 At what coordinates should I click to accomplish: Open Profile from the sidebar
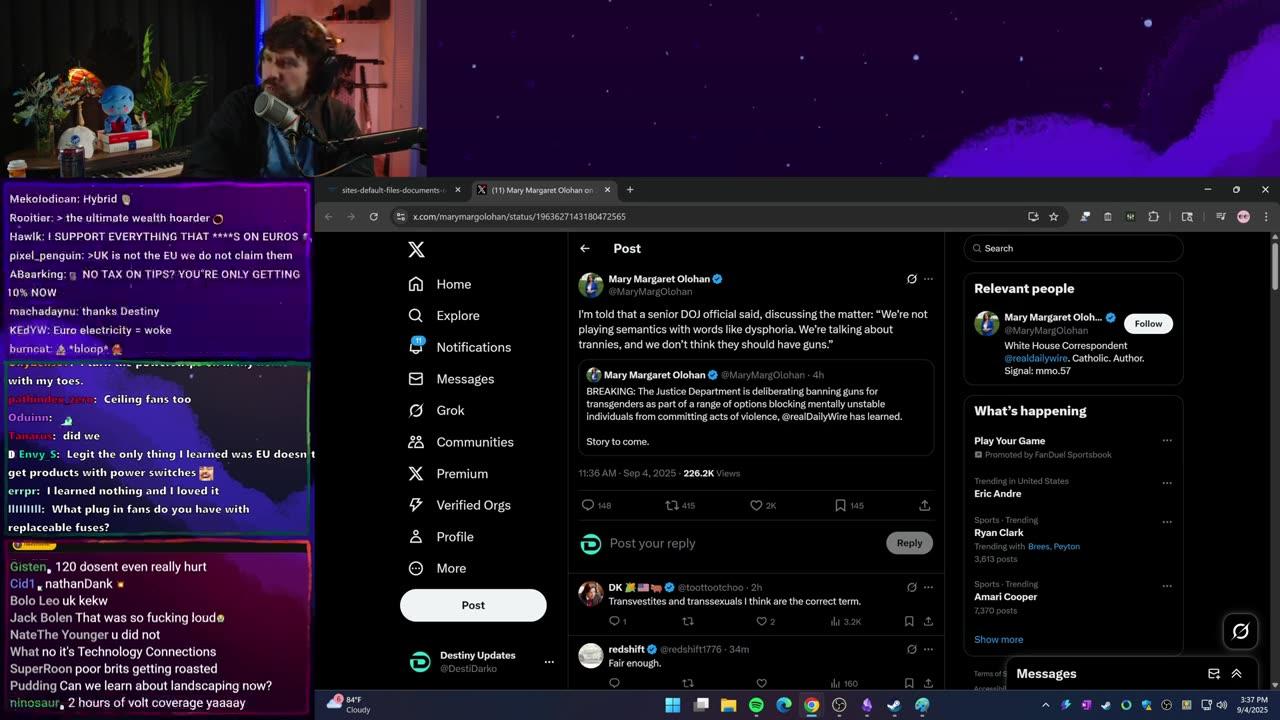(x=441, y=537)
